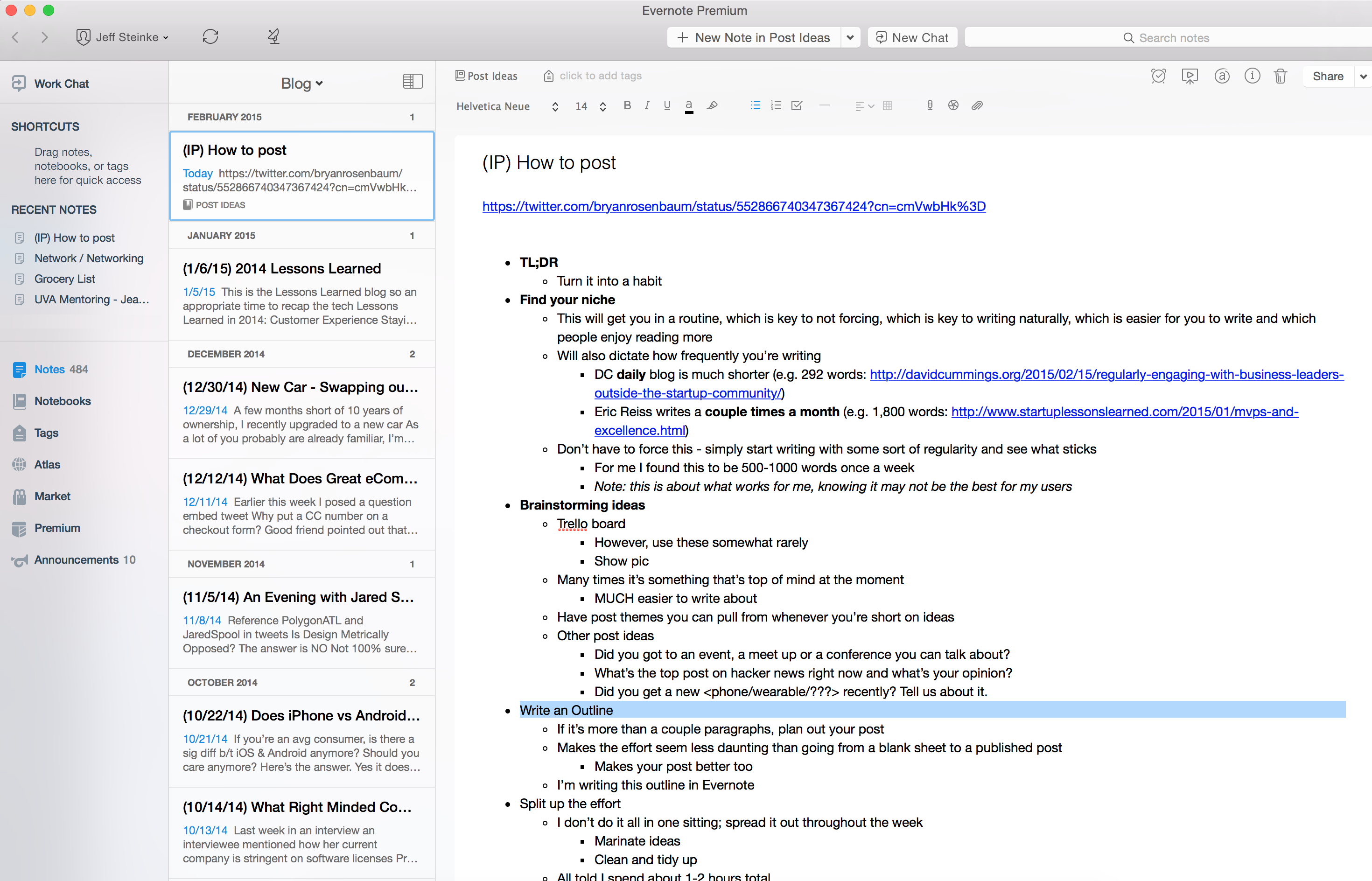Screen dimensions: 1372x881
Task: Insert a checkbox to-do item
Action: (x=797, y=106)
